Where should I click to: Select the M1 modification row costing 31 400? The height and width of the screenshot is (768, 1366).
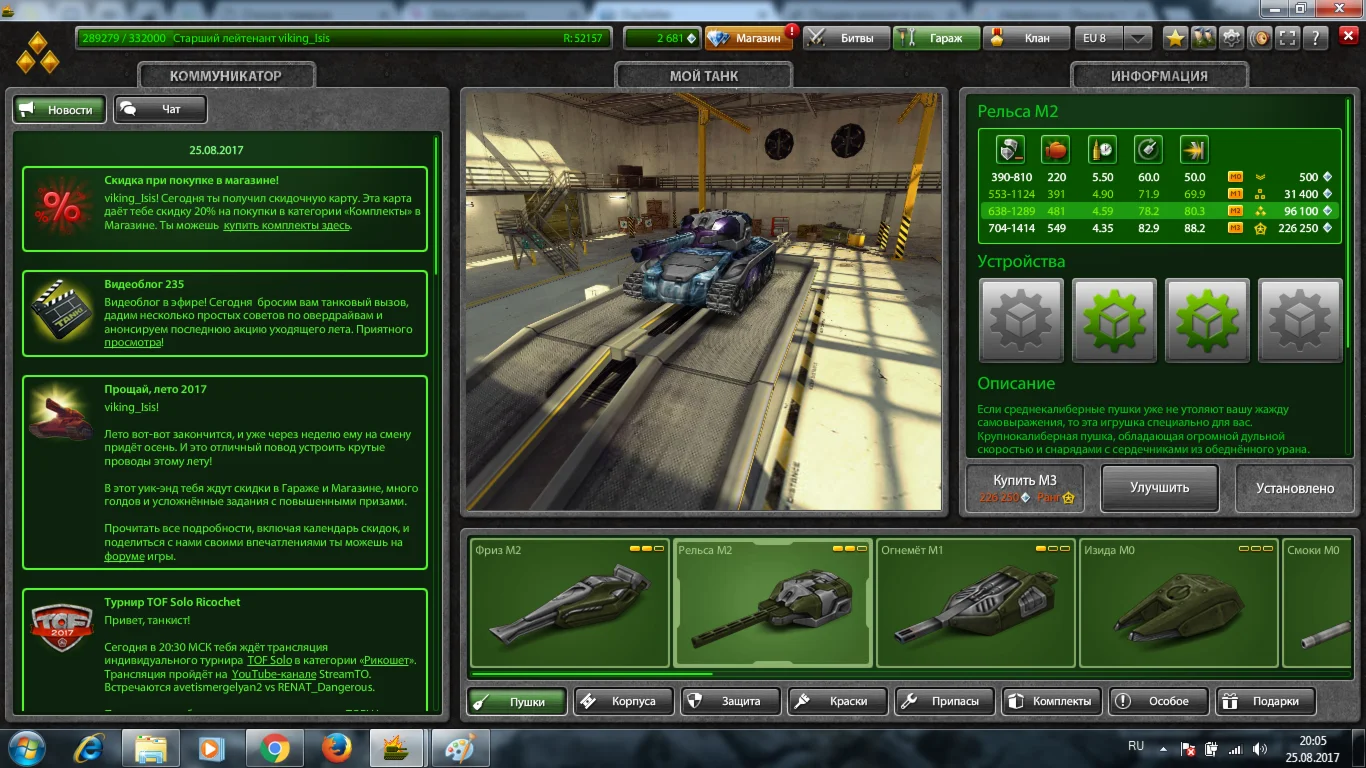tap(1160, 194)
